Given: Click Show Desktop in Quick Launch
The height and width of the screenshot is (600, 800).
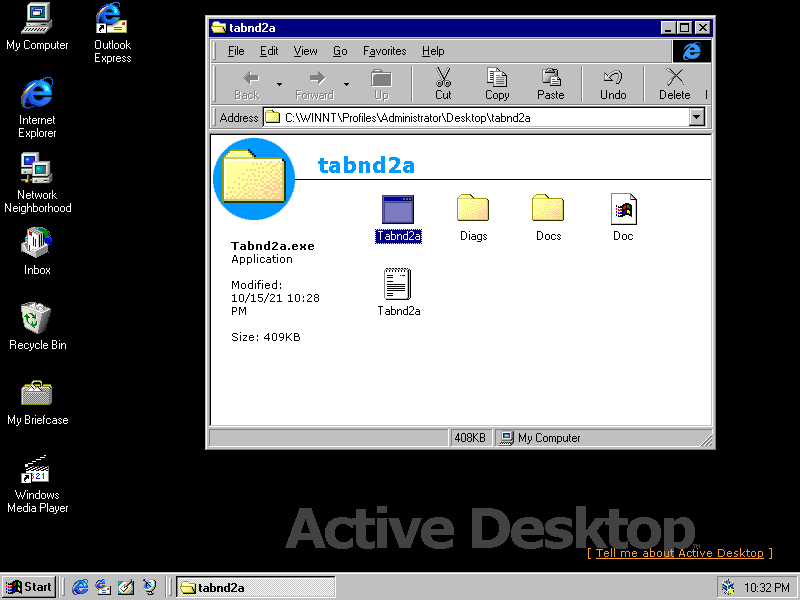Looking at the screenshot, I should 126,587.
